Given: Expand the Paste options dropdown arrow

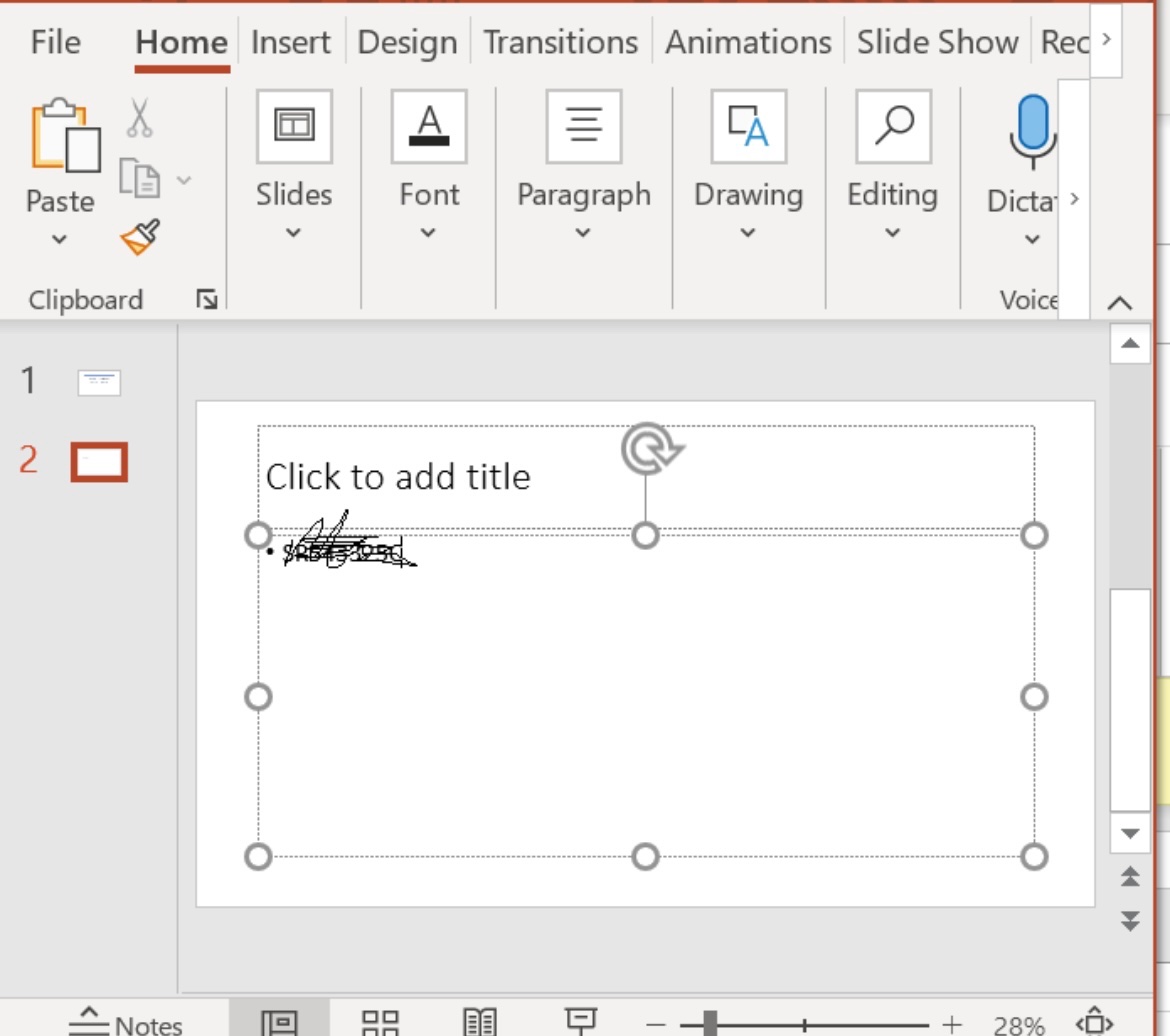Looking at the screenshot, I should coord(59,240).
